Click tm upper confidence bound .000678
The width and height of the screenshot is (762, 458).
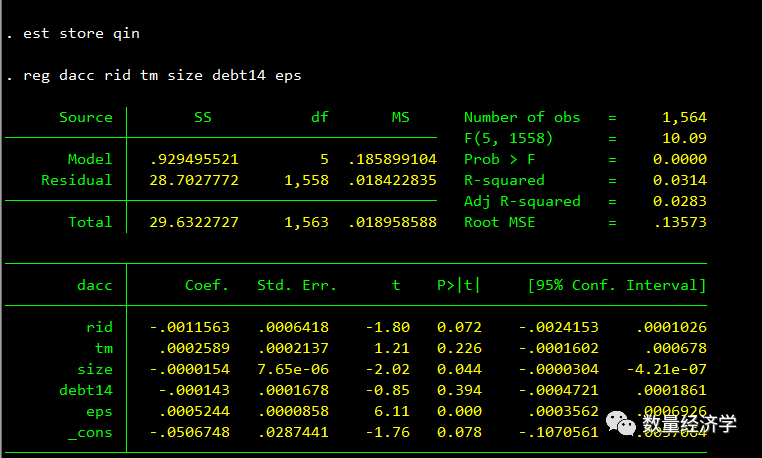(675, 348)
